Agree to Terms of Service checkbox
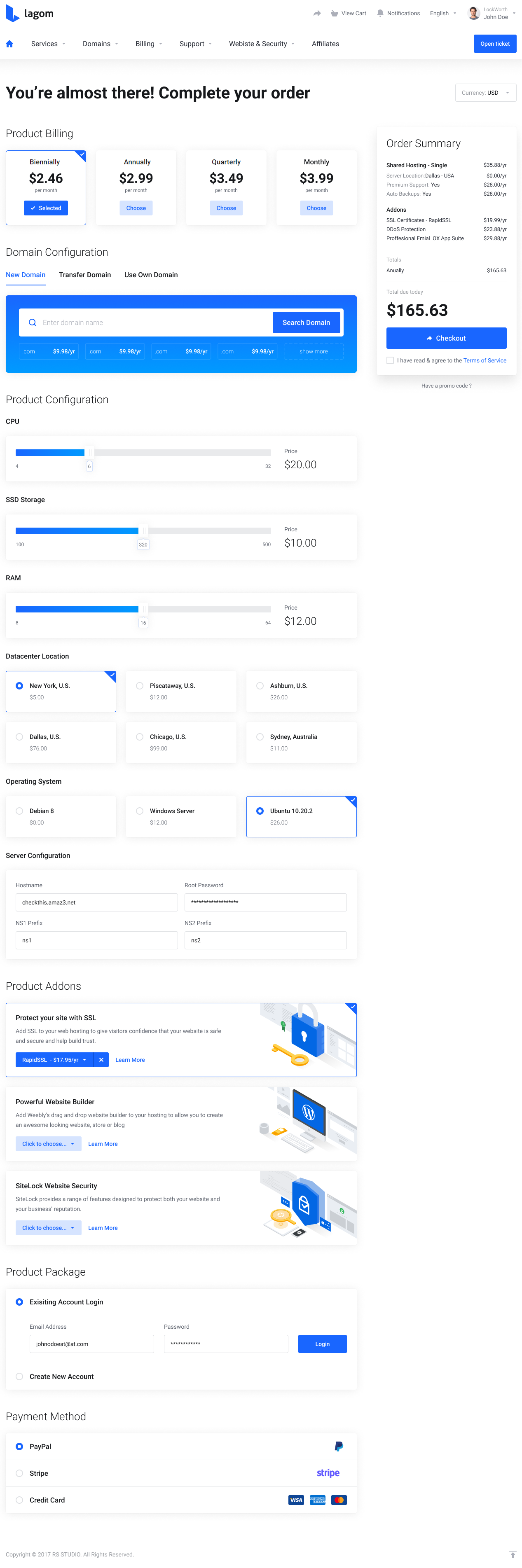522x1568 pixels. coord(391,360)
